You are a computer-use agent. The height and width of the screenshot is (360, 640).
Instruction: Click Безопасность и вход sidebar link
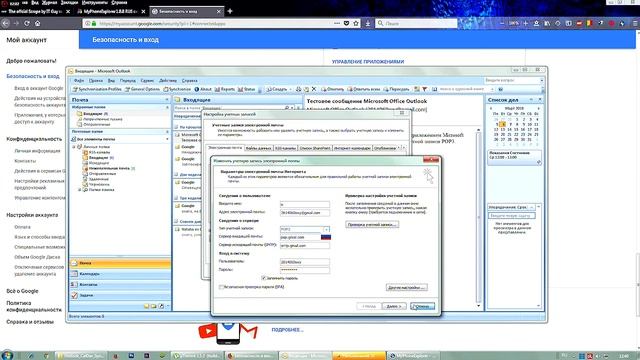coord(33,76)
